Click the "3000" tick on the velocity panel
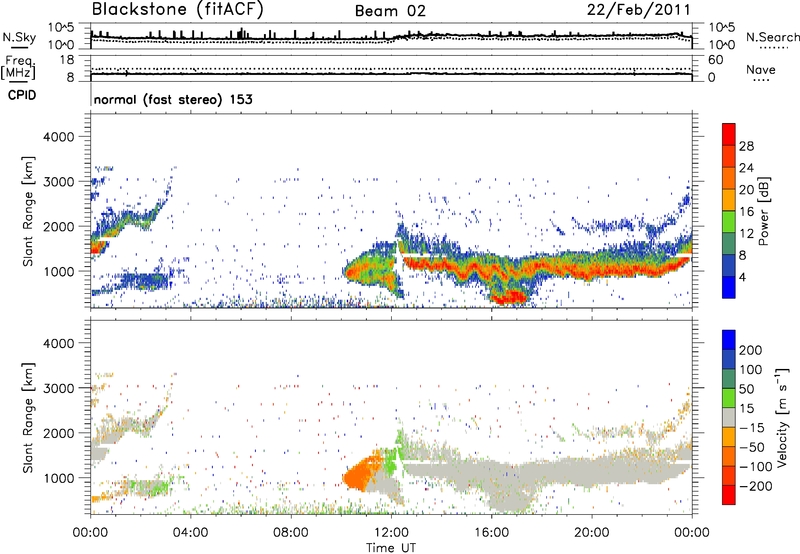The height and width of the screenshot is (554, 800). 58,388
